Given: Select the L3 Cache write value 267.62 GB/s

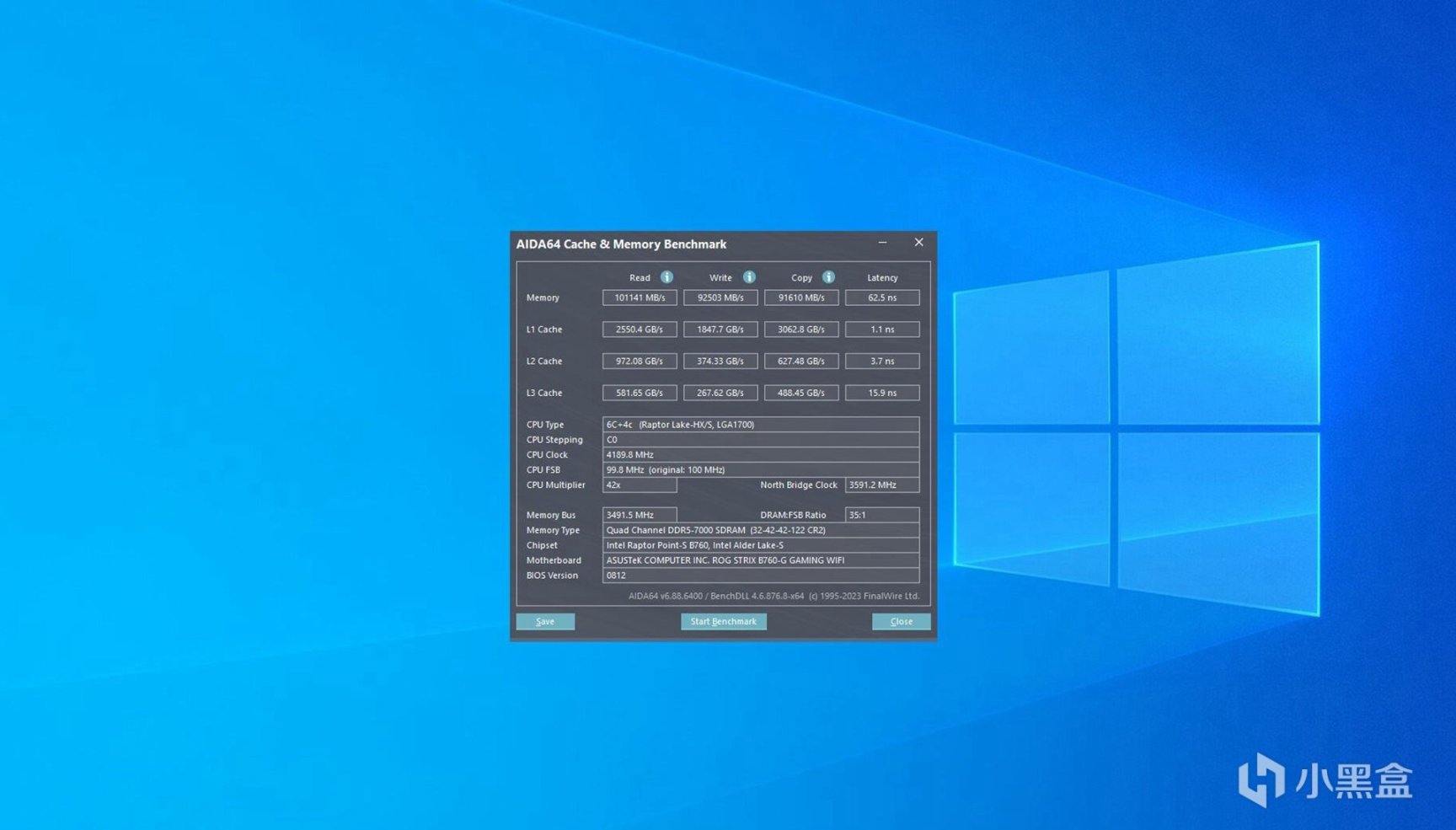Looking at the screenshot, I should pos(720,393).
